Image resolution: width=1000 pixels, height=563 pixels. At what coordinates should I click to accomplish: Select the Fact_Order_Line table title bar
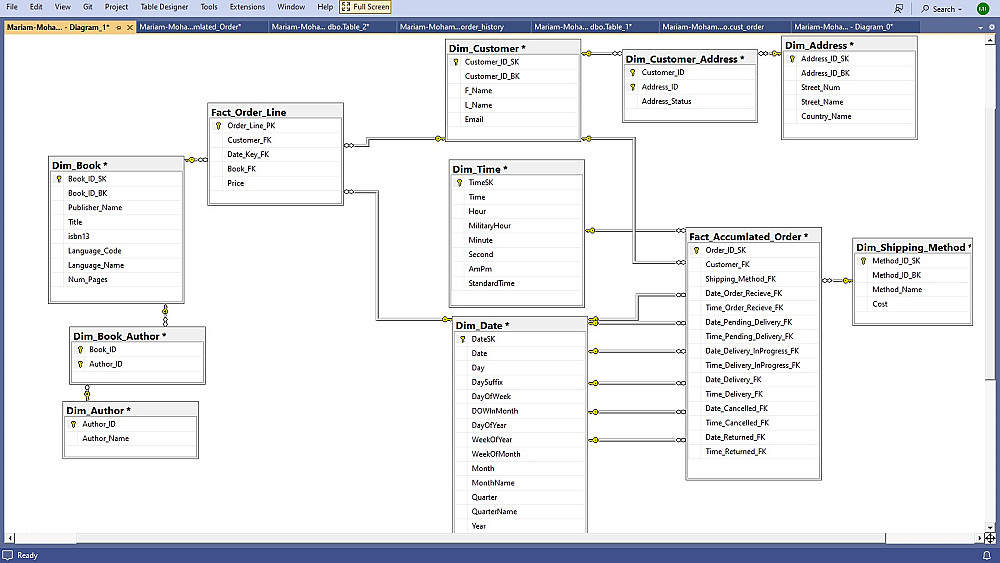click(x=276, y=112)
